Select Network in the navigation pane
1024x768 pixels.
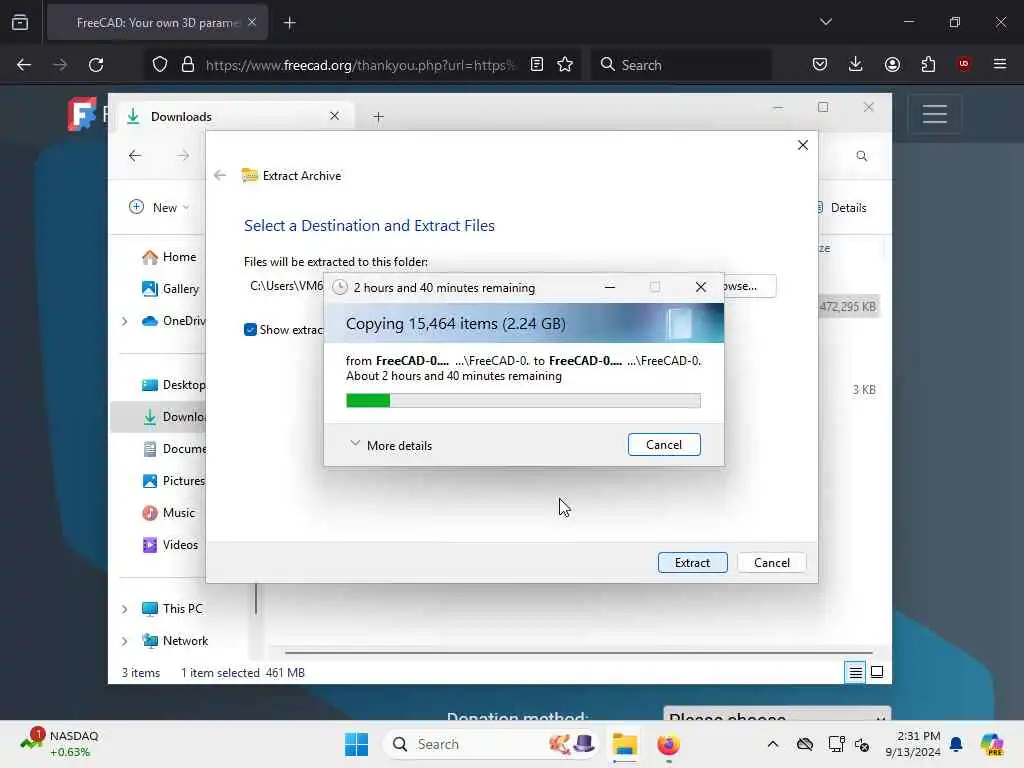coord(175,641)
